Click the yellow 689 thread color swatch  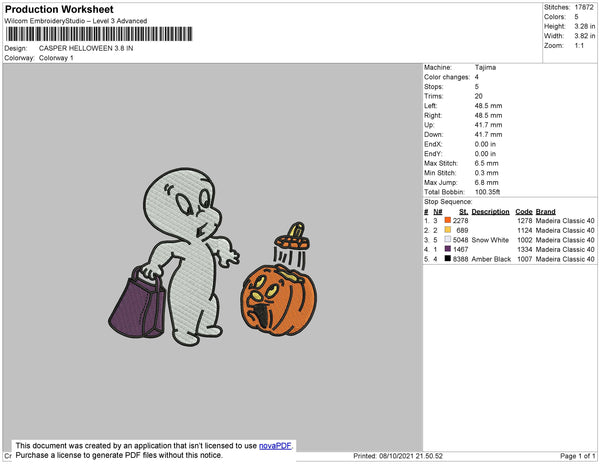point(448,230)
